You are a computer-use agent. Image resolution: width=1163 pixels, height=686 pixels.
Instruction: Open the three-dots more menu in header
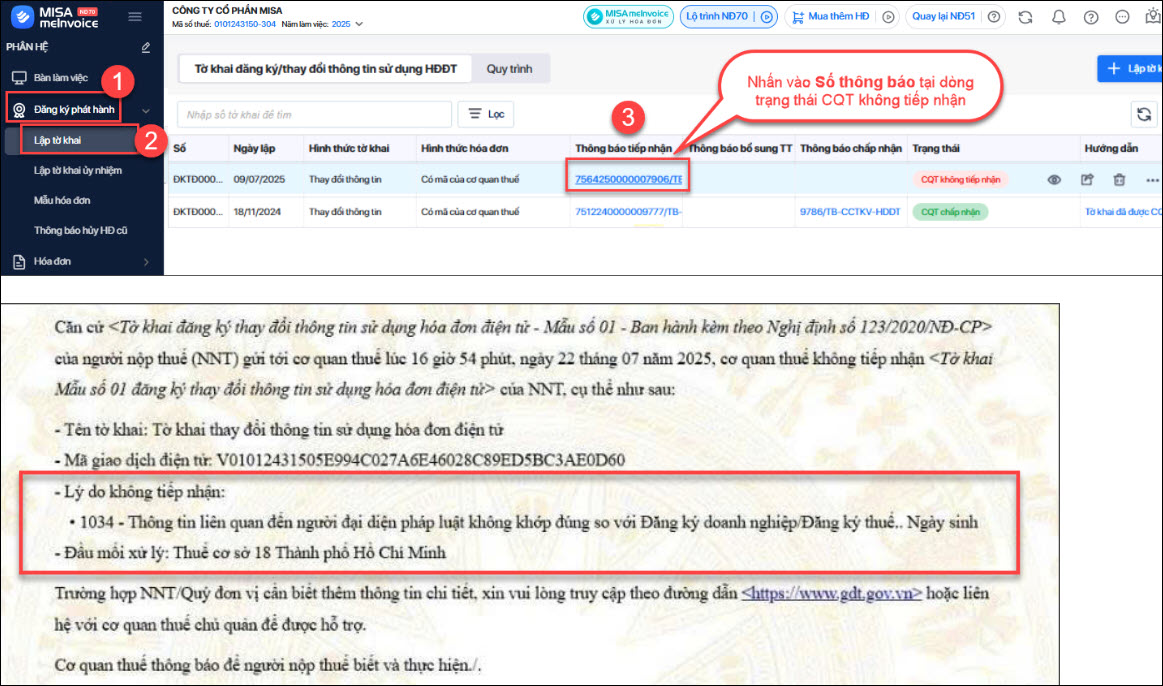click(1123, 17)
